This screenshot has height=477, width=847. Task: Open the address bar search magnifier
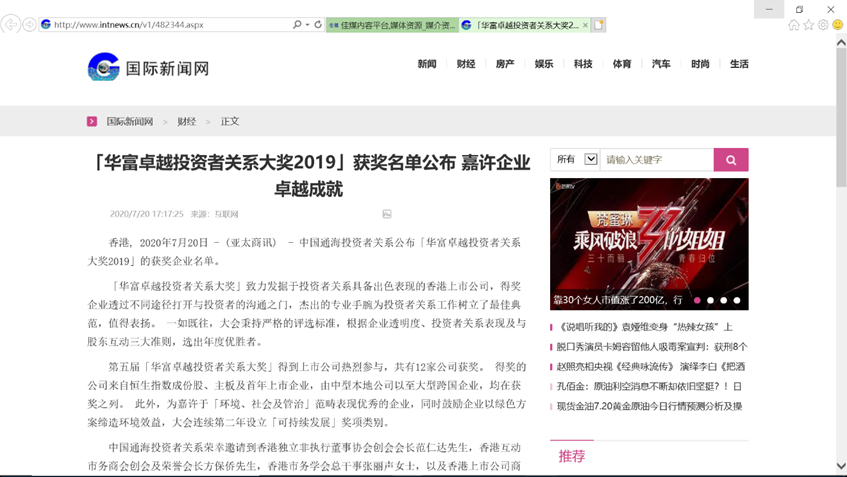(x=297, y=25)
